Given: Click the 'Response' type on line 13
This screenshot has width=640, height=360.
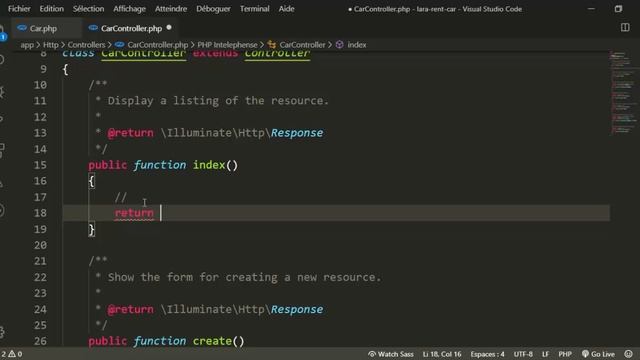Looking at the screenshot, I should coord(297,133).
